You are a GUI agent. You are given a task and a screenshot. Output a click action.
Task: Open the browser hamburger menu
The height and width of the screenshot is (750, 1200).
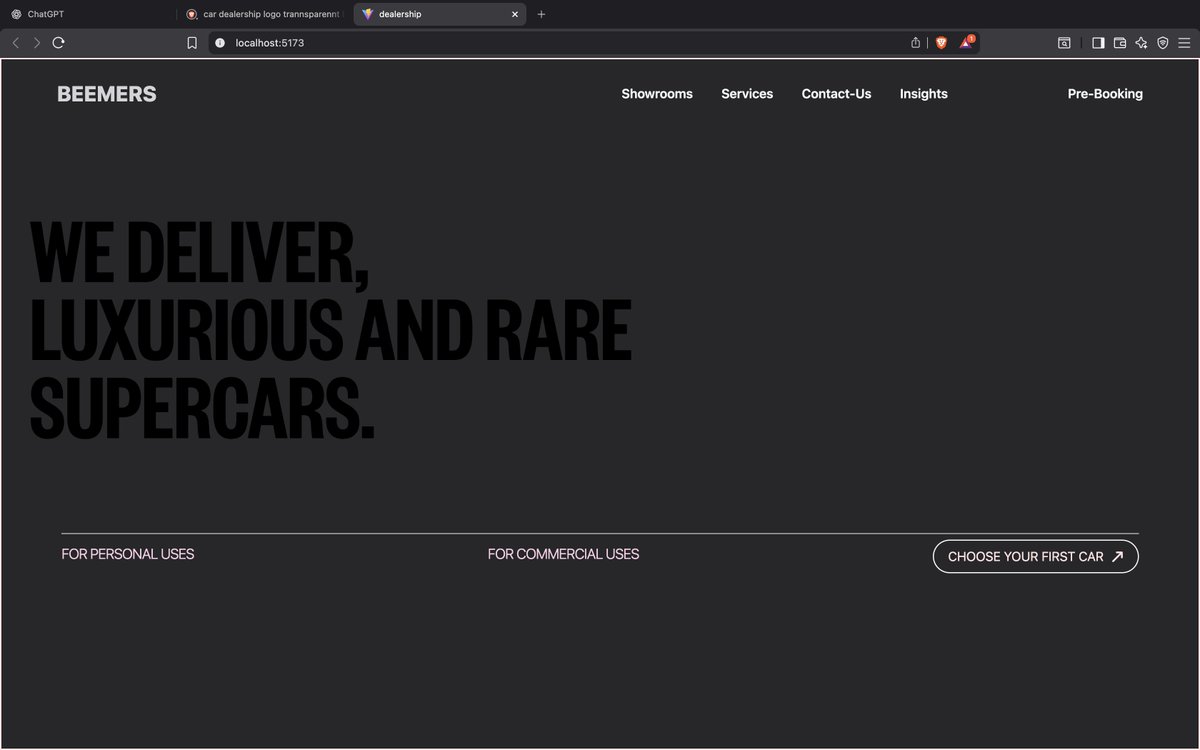click(1184, 43)
